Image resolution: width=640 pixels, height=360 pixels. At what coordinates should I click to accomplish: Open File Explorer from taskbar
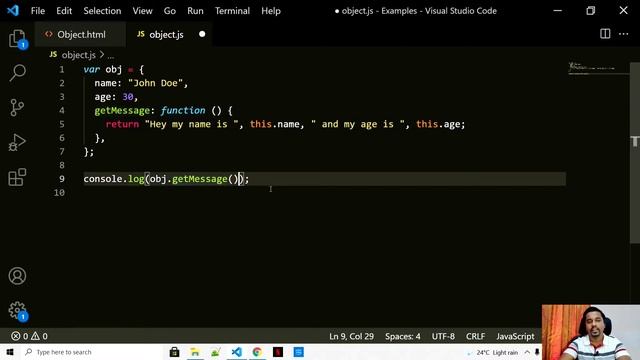coord(195,352)
